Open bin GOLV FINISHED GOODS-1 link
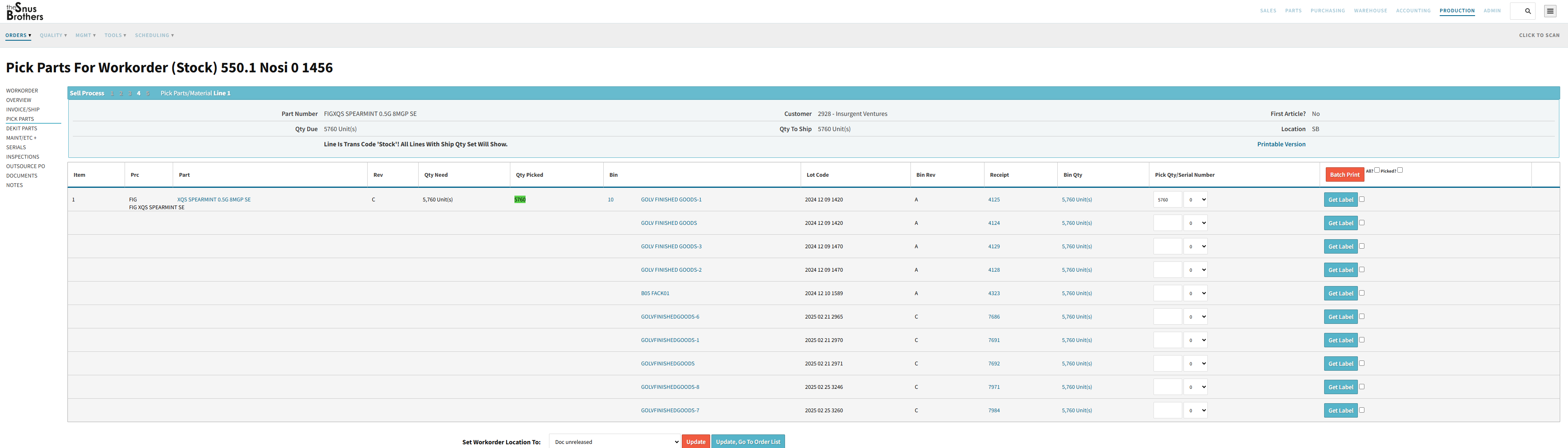 [x=671, y=200]
